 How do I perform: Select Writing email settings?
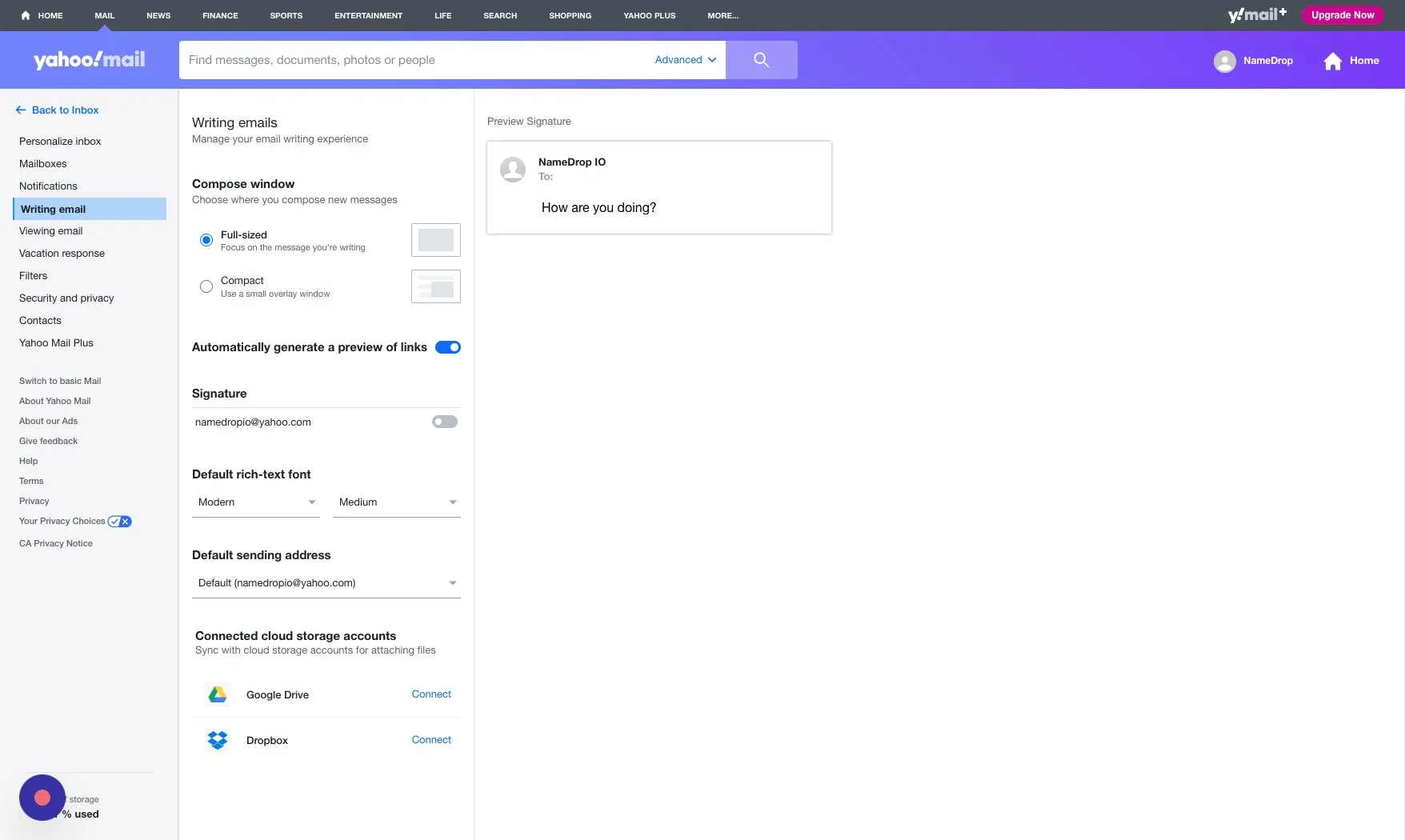[90, 209]
